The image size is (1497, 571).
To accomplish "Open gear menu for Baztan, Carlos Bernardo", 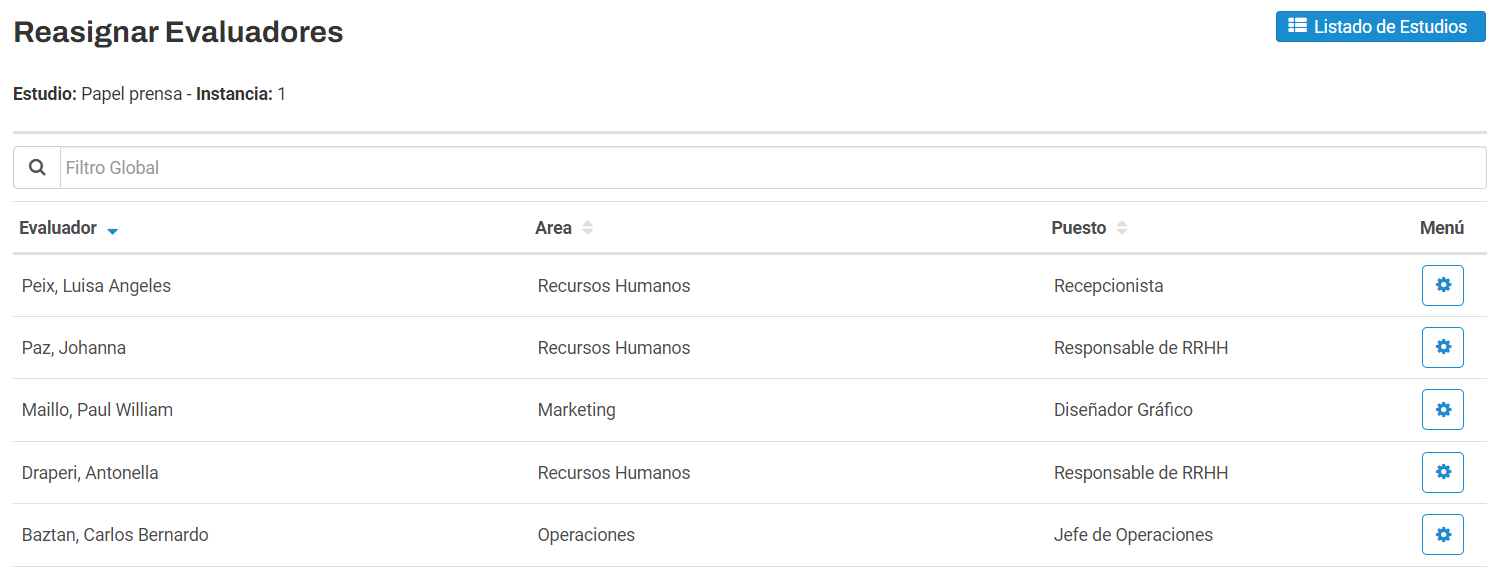I will point(1442,534).
